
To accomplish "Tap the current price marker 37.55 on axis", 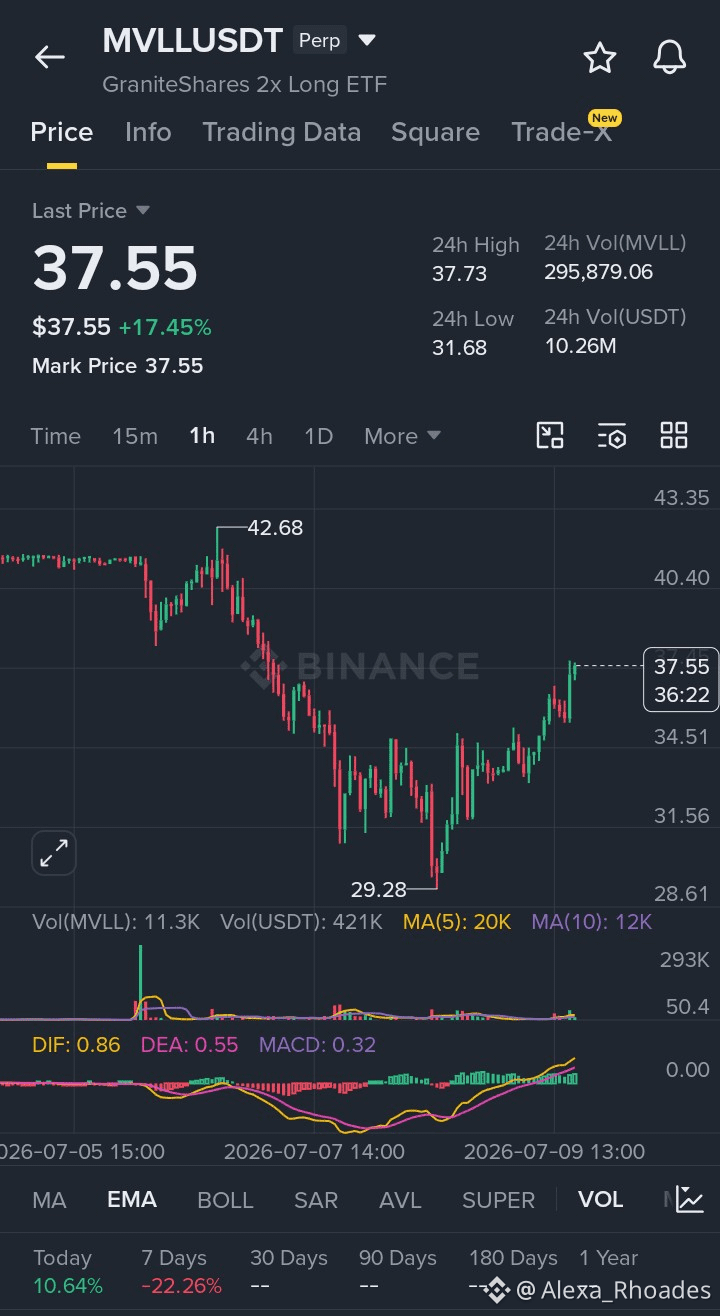I will pyautogui.click(x=681, y=680).
